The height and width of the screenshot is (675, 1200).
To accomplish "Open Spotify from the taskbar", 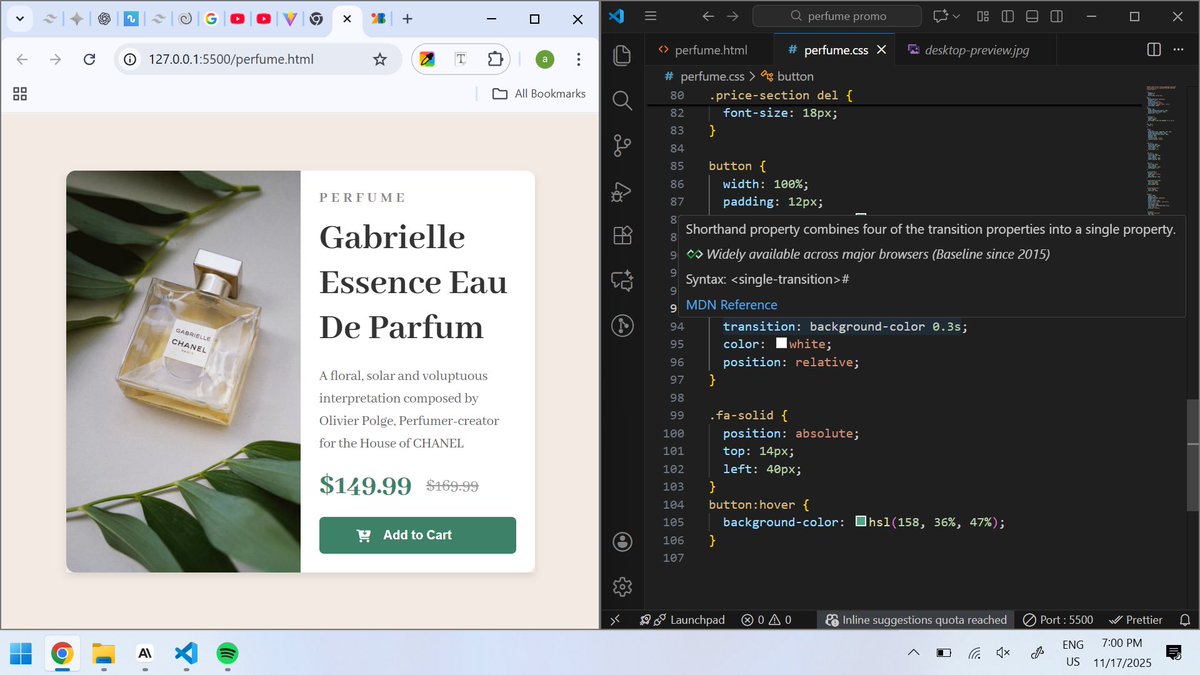I will pos(228,654).
